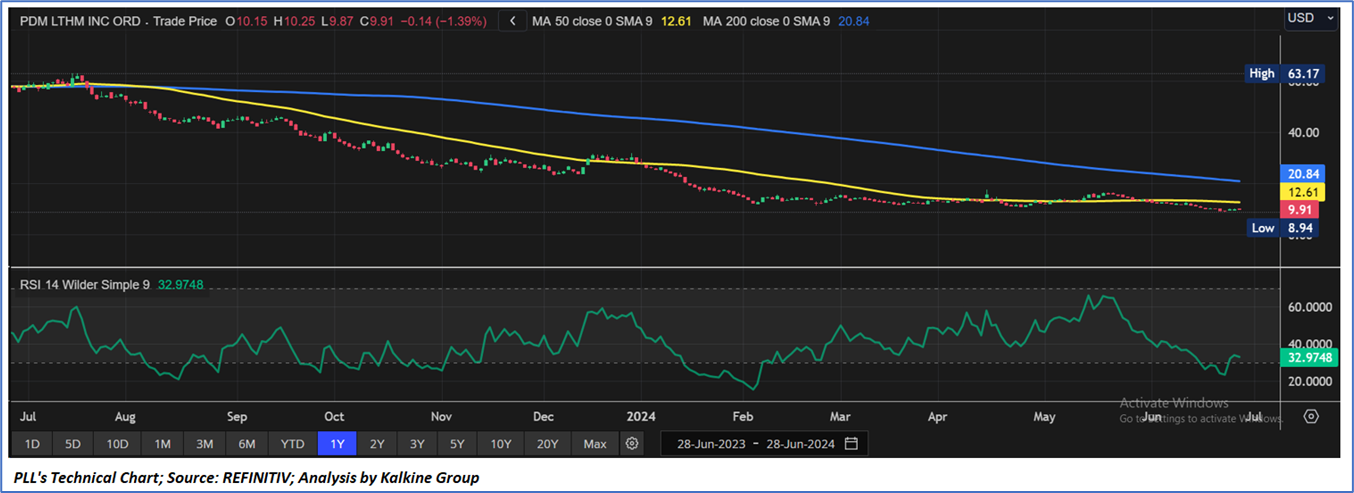Choose the 1M time range
This screenshot has height=493, width=1354.
point(162,443)
